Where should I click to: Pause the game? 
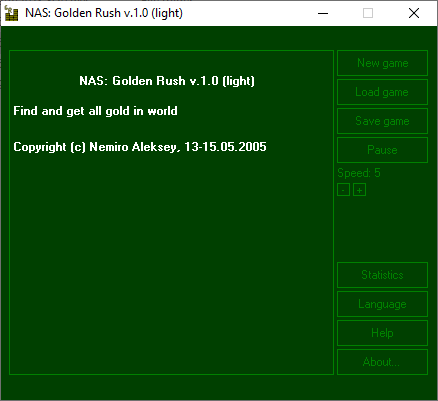coord(382,150)
